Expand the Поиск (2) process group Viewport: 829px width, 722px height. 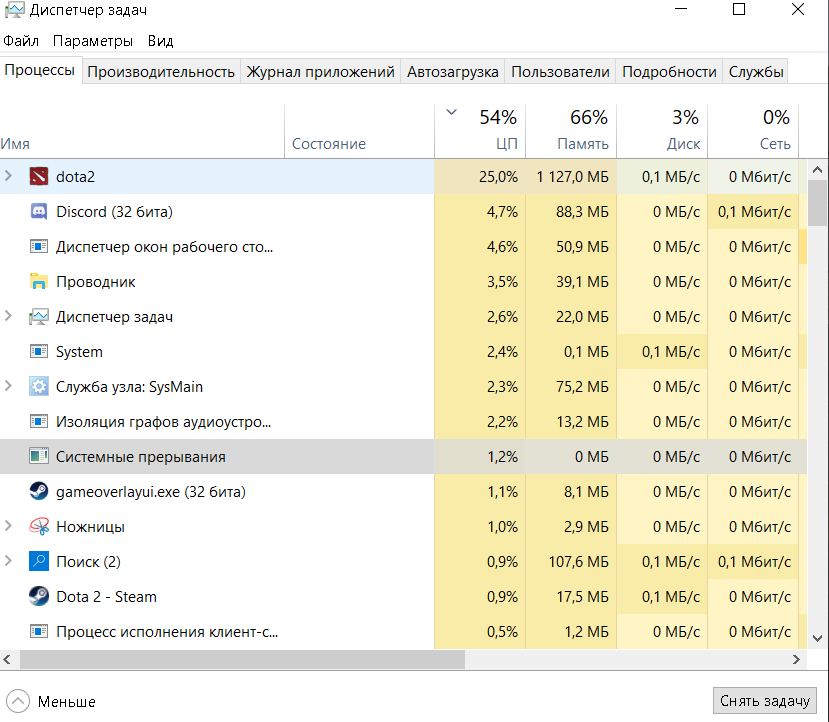point(9,562)
